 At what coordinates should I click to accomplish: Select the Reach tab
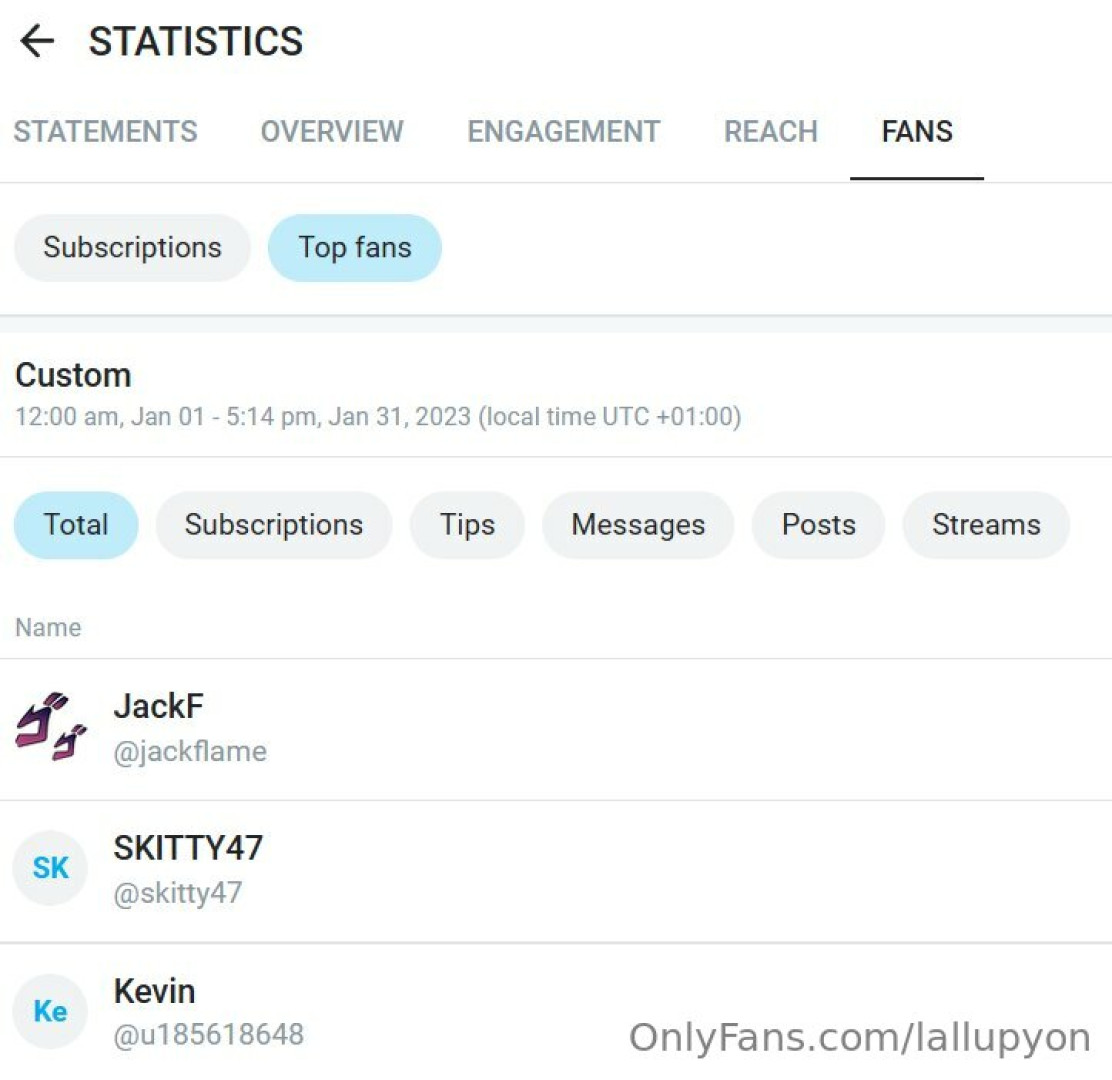[771, 132]
